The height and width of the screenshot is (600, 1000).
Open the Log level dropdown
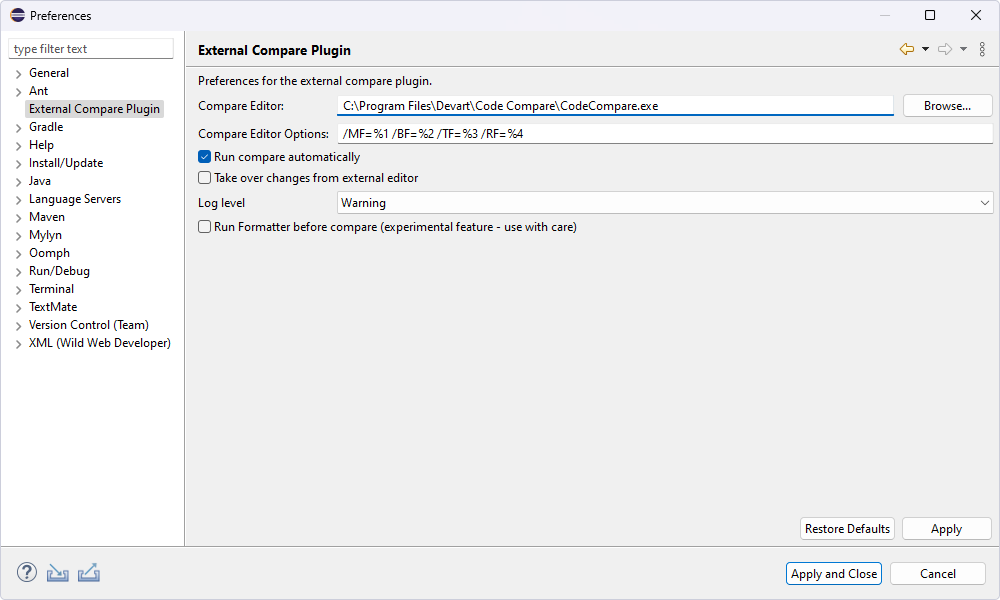pos(665,203)
